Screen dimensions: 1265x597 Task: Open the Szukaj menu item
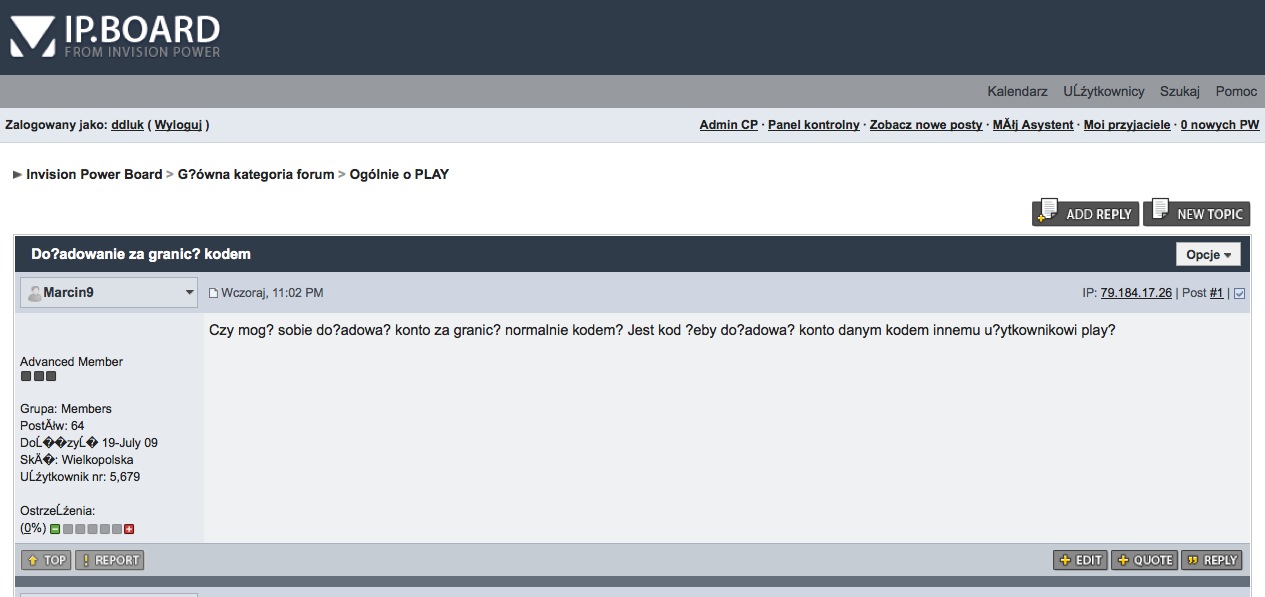click(x=1179, y=91)
